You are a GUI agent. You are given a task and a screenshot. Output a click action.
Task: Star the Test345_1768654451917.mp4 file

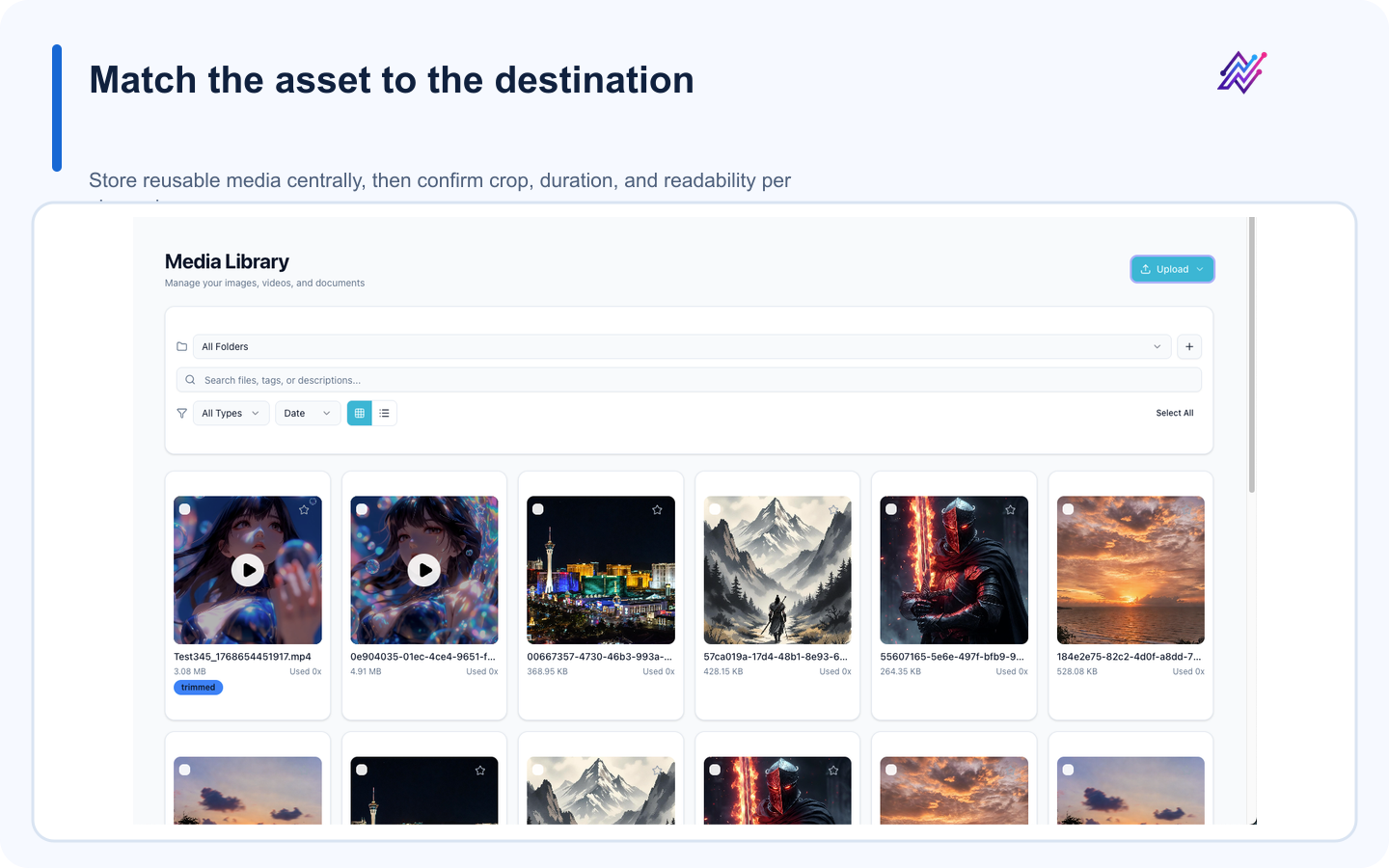pos(304,509)
